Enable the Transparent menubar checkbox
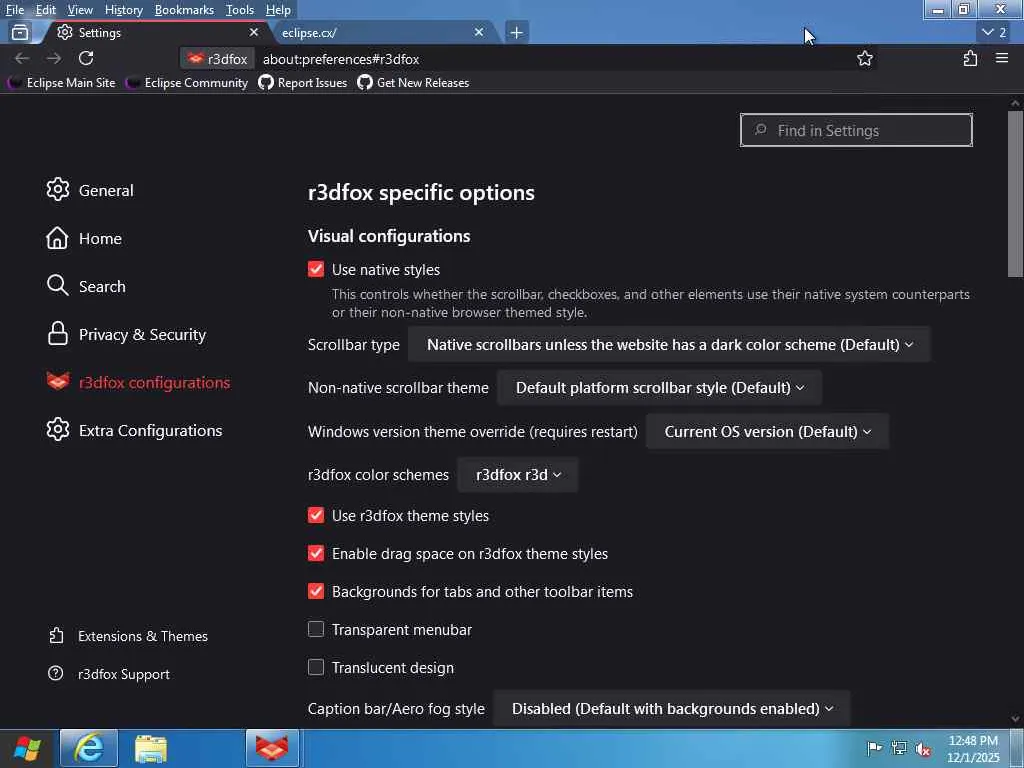Viewport: 1024px width, 768px height. tap(316, 629)
